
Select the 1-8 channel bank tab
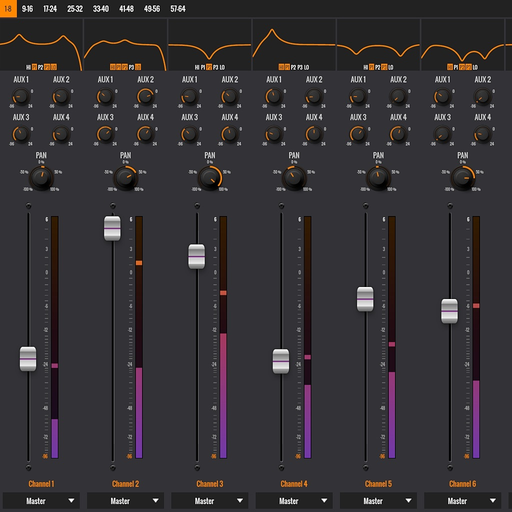tap(8, 8)
